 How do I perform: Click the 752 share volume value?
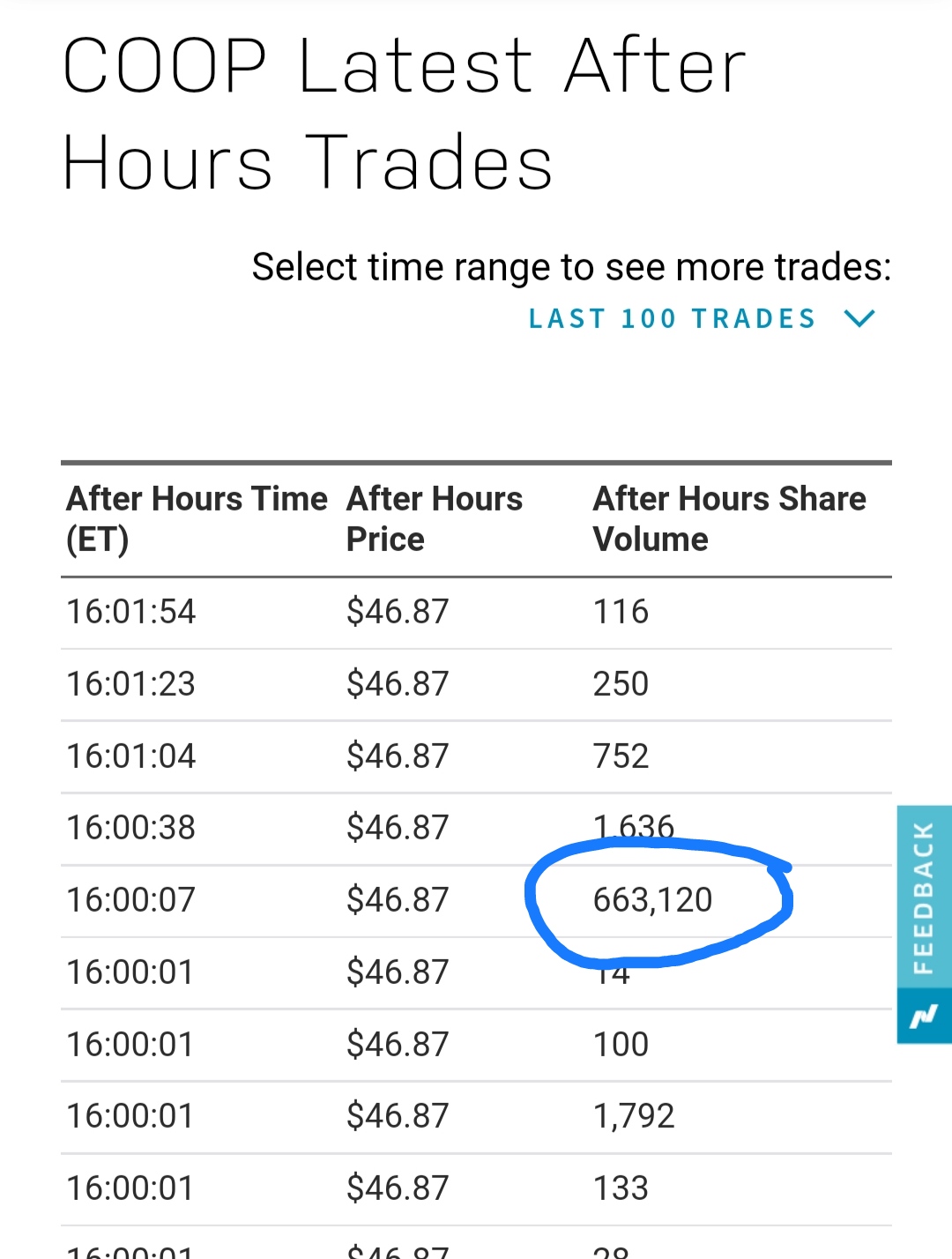tap(621, 756)
